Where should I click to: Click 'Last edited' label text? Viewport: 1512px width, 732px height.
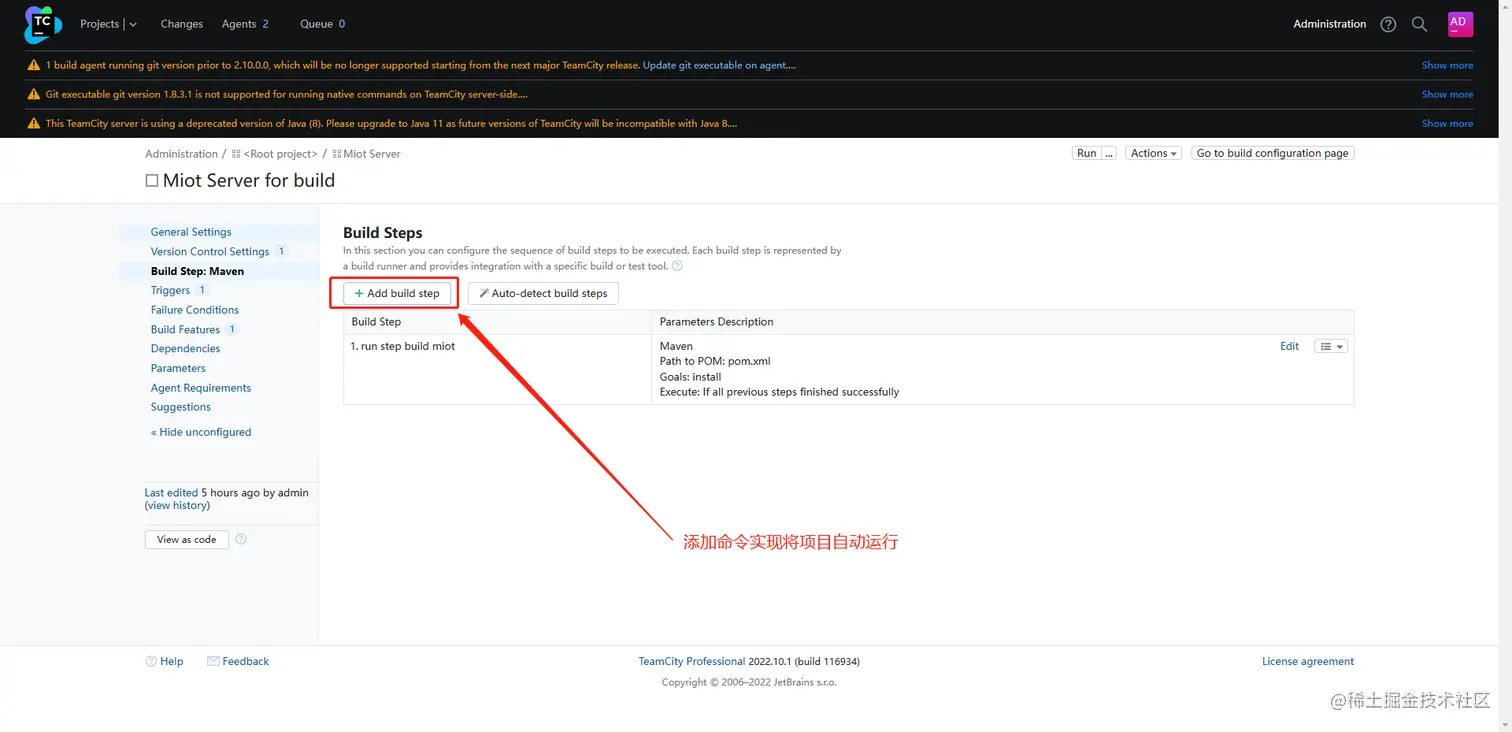tap(171, 493)
